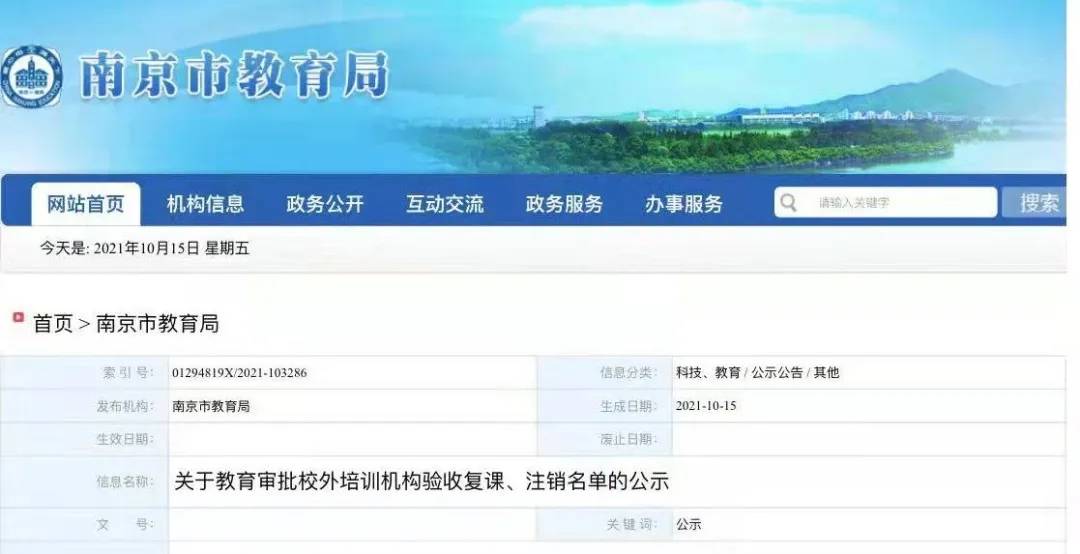Click the index number 01294819X/2021-103286

pos(240,373)
